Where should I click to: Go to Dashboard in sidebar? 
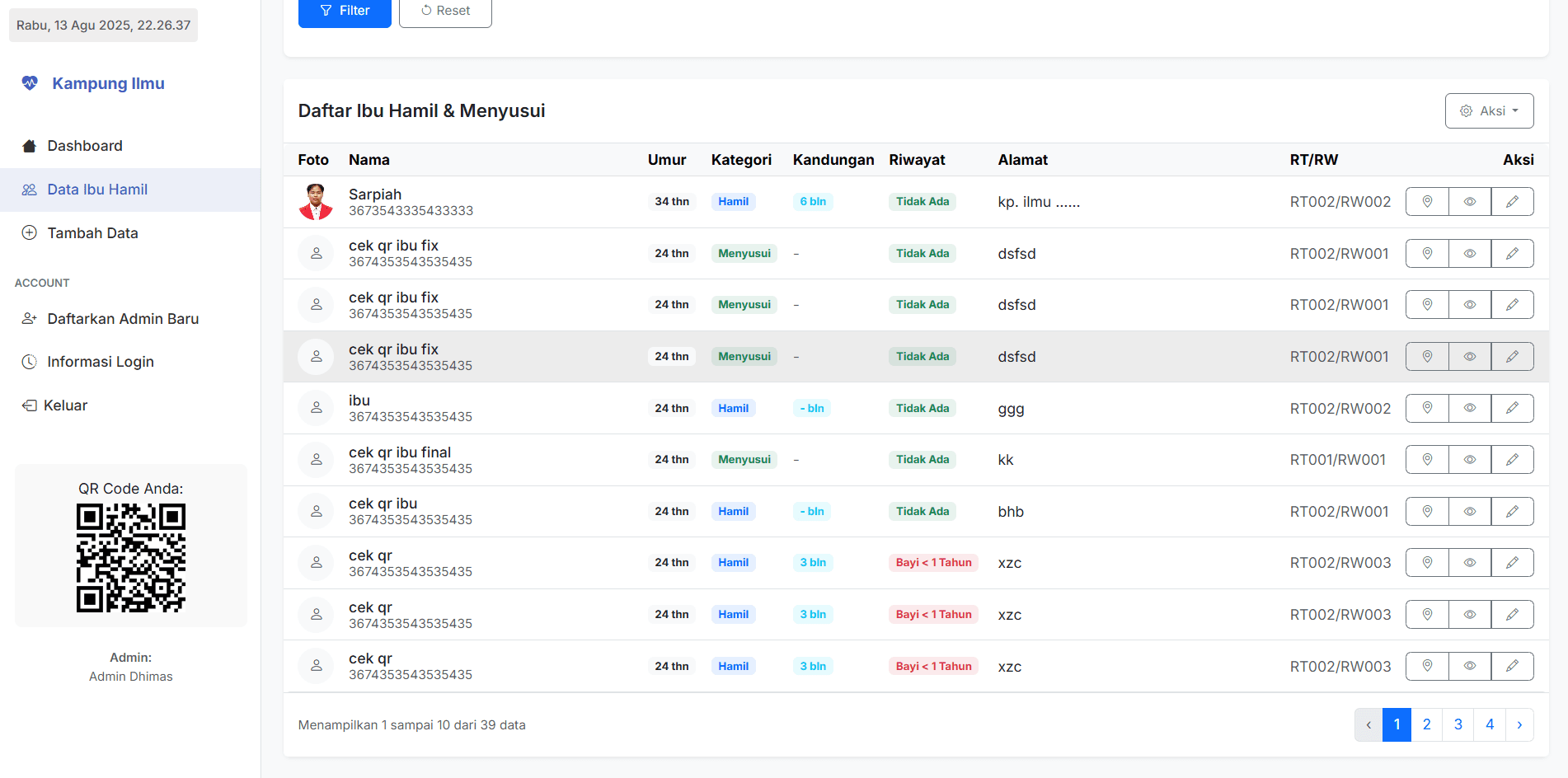[130, 146]
